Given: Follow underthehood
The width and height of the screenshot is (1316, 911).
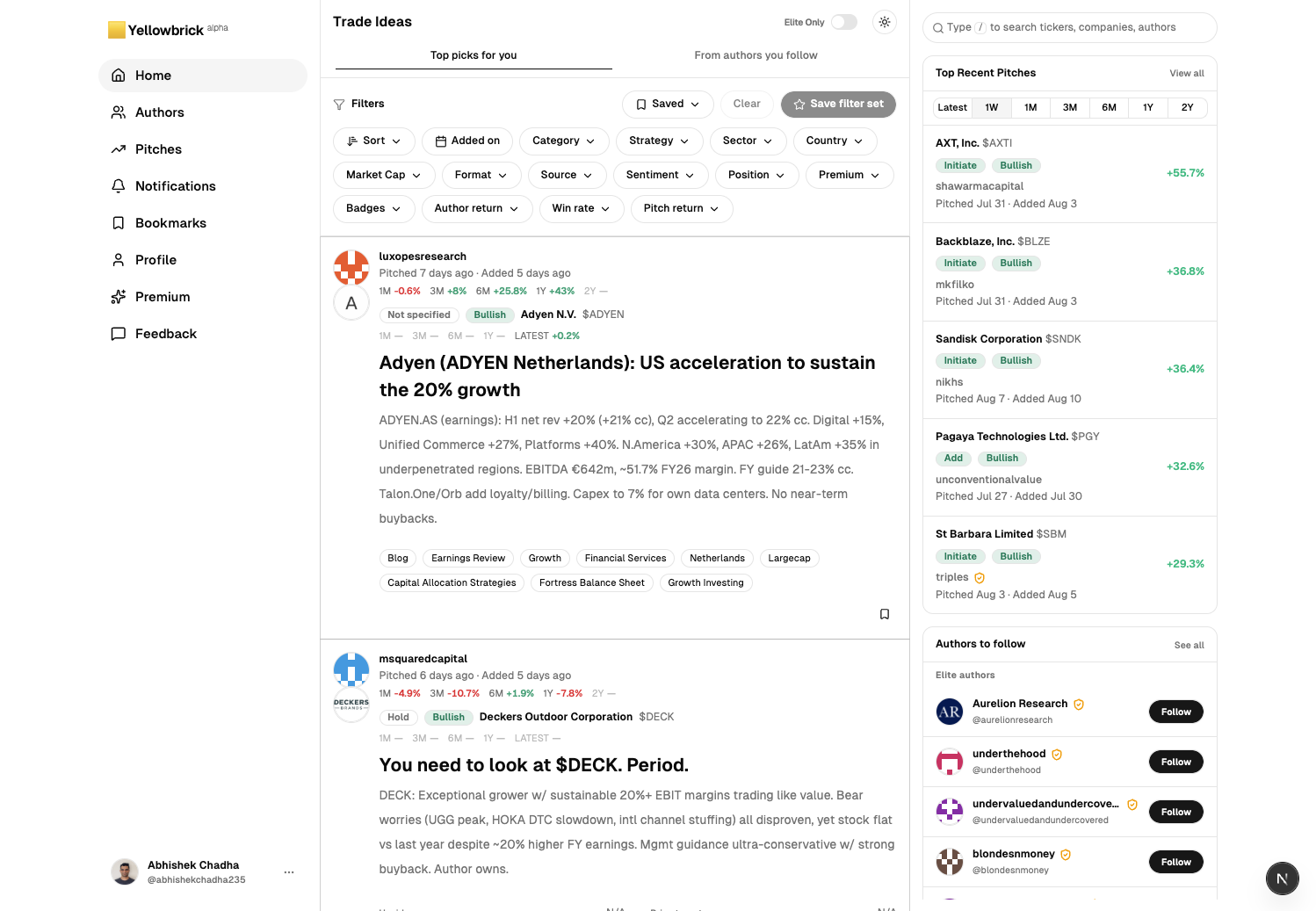Looking at the screenshot, I should [1175, 762].
